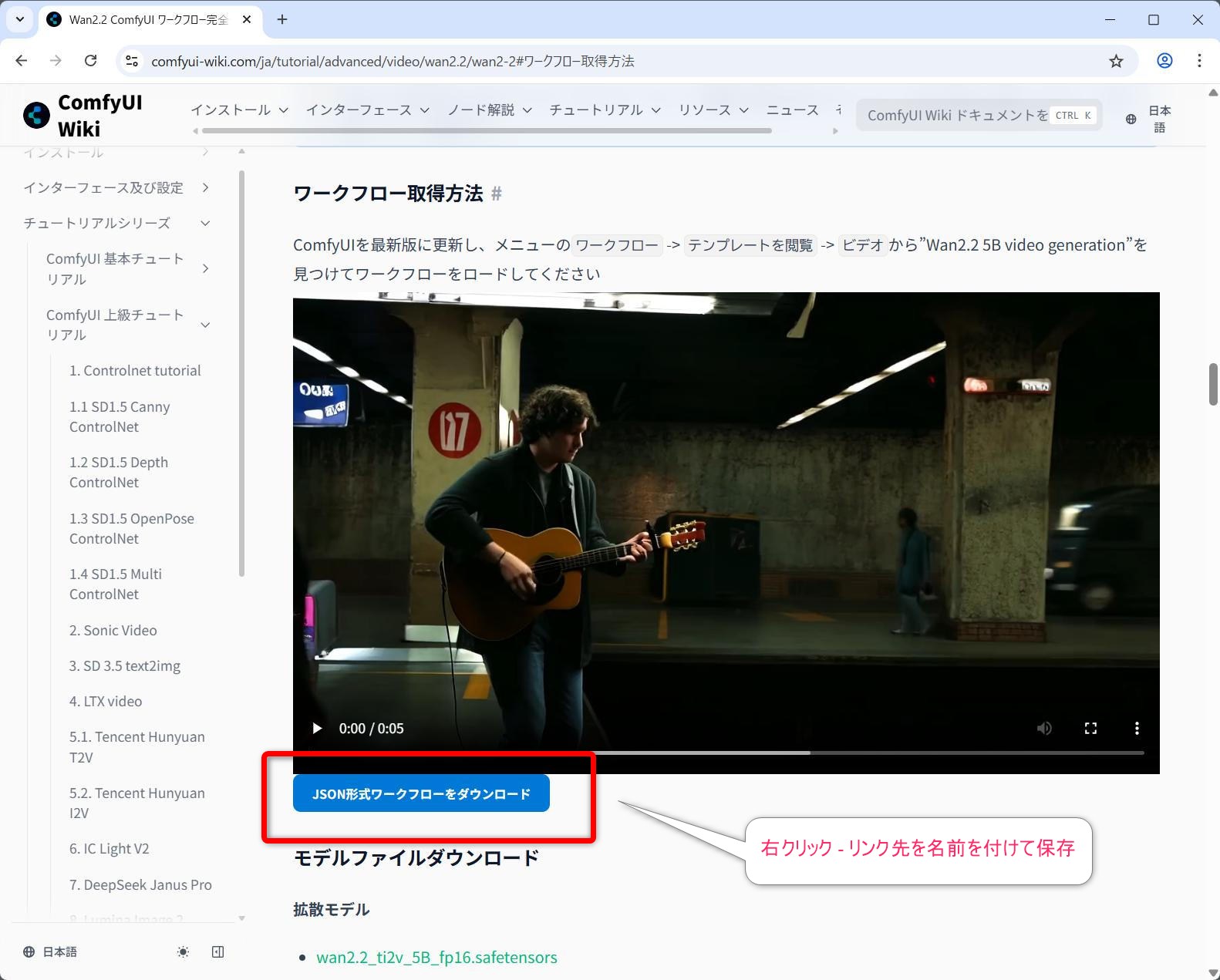This screenshot has width=1220, height=980.
Task: Collapse ComfyUI 上級チュートリアル section
Action: 128,325
